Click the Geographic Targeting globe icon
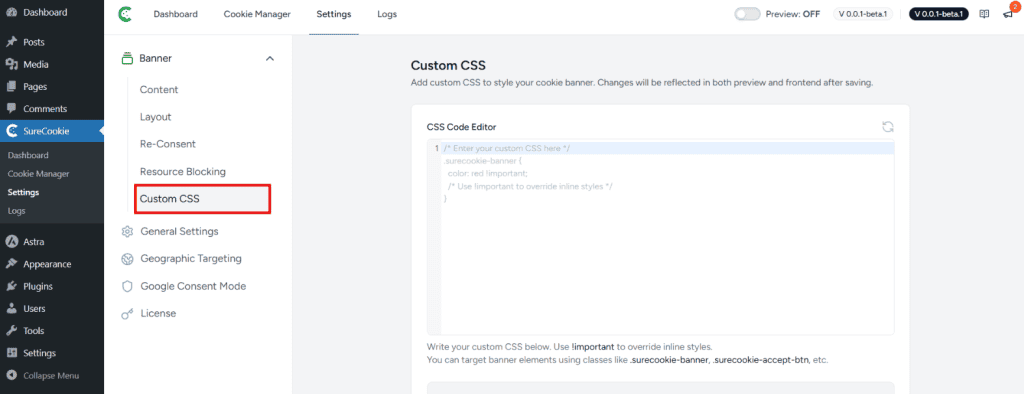The width and height of the screenshot is (1024, 394). point(127,259)
